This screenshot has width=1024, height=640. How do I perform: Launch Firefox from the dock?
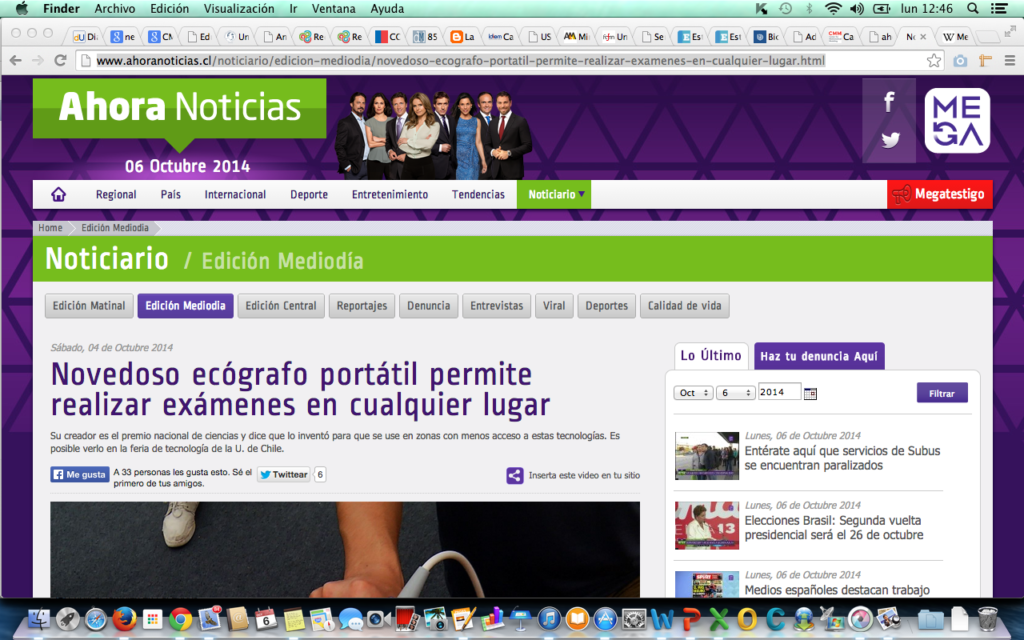tap(124, 619)
